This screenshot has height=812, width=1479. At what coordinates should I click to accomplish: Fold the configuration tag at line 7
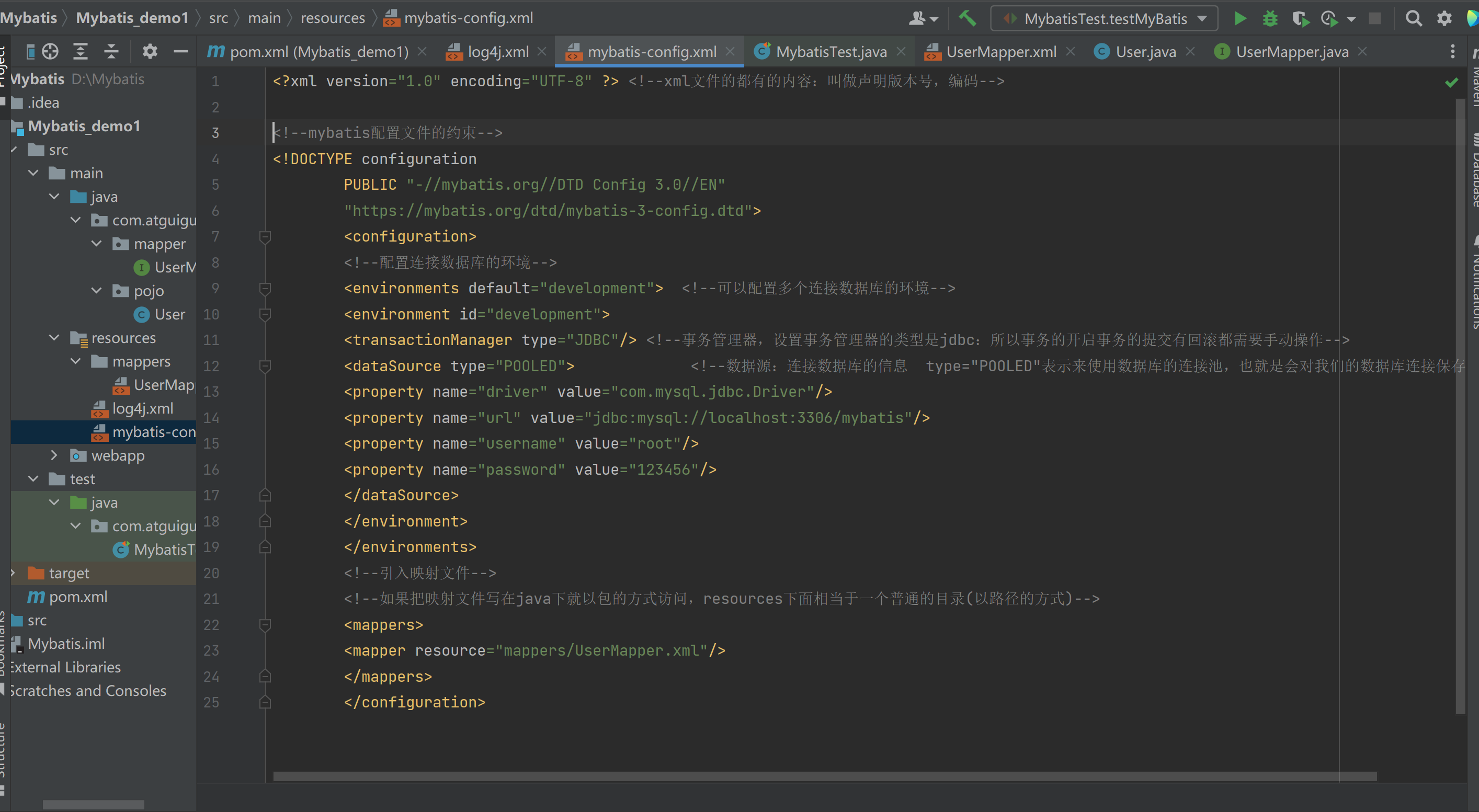265,236
